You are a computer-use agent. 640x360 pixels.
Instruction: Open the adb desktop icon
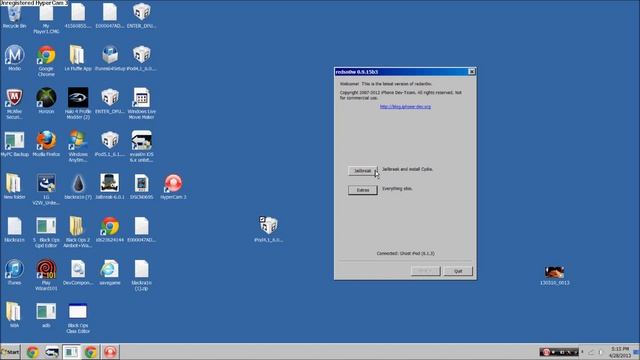(46, 315)
